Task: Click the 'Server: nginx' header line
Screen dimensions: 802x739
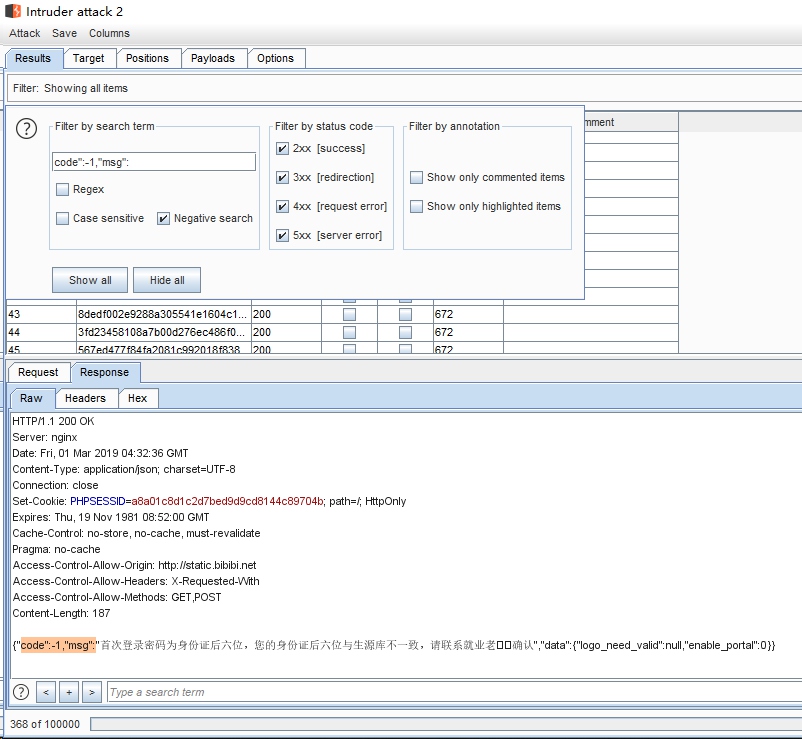Action: click(x=45, y=437)
